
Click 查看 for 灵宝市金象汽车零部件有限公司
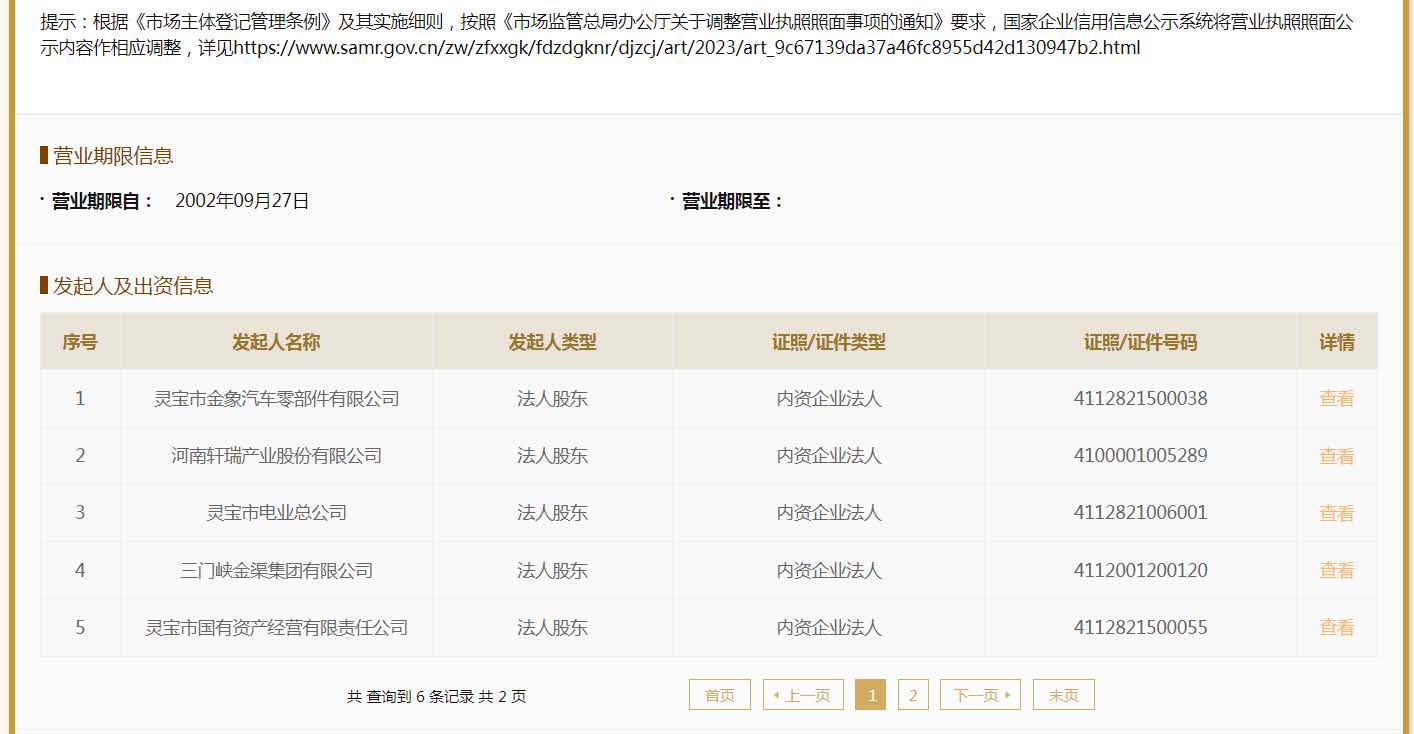point(1336,399)
